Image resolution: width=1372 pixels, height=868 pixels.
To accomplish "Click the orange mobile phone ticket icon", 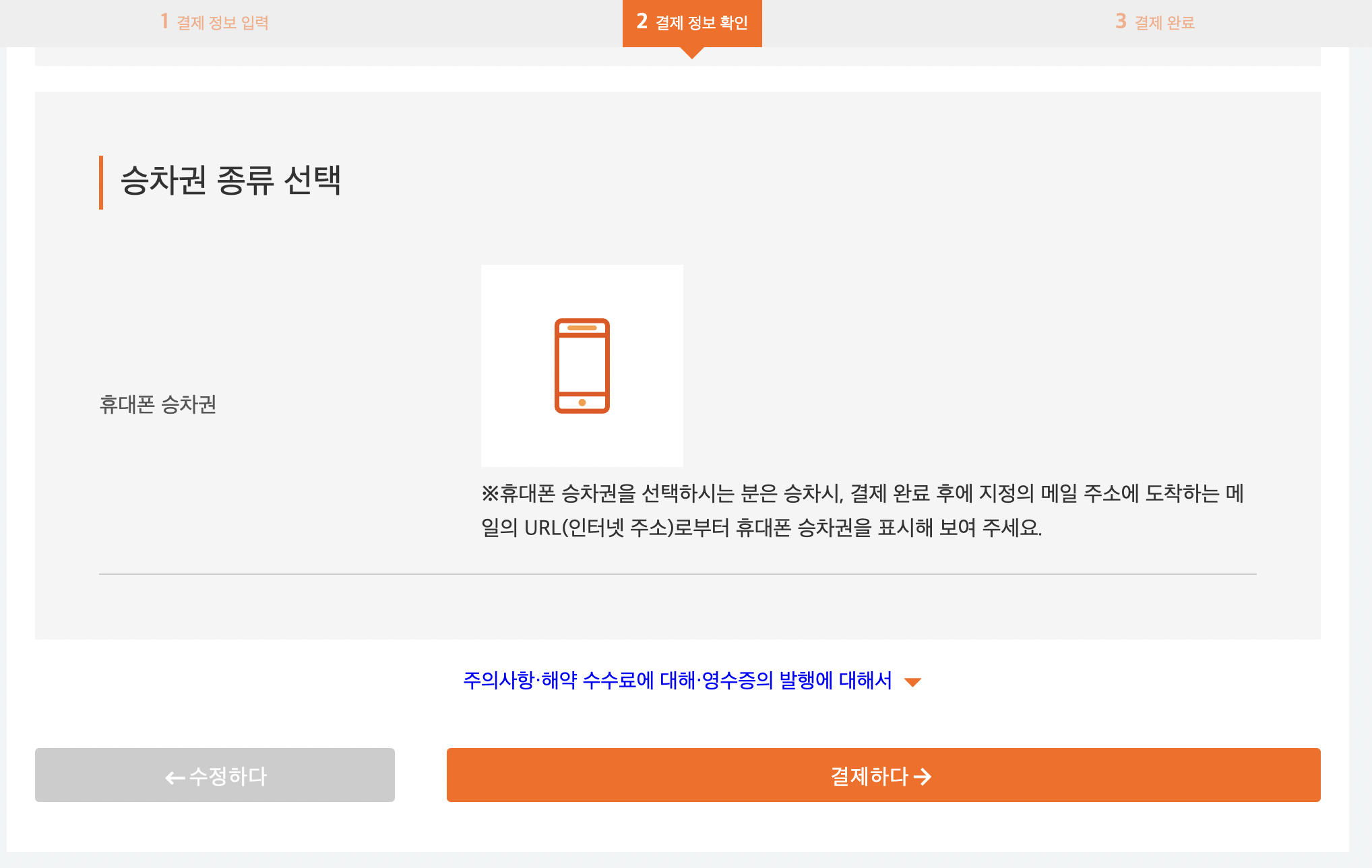I will 582,365.
